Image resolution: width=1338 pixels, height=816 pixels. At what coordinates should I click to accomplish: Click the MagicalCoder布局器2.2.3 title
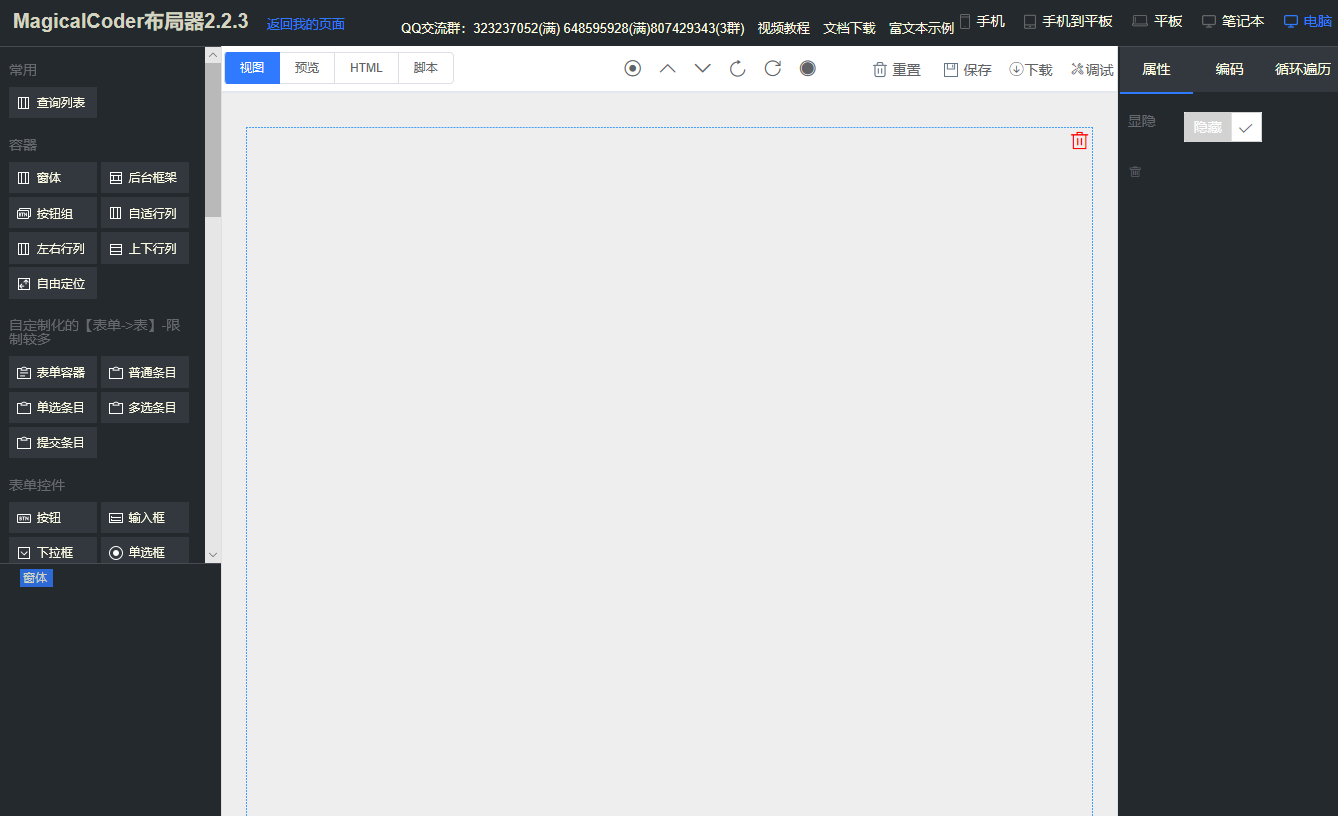pyautogui.click(x=130, y=21)
